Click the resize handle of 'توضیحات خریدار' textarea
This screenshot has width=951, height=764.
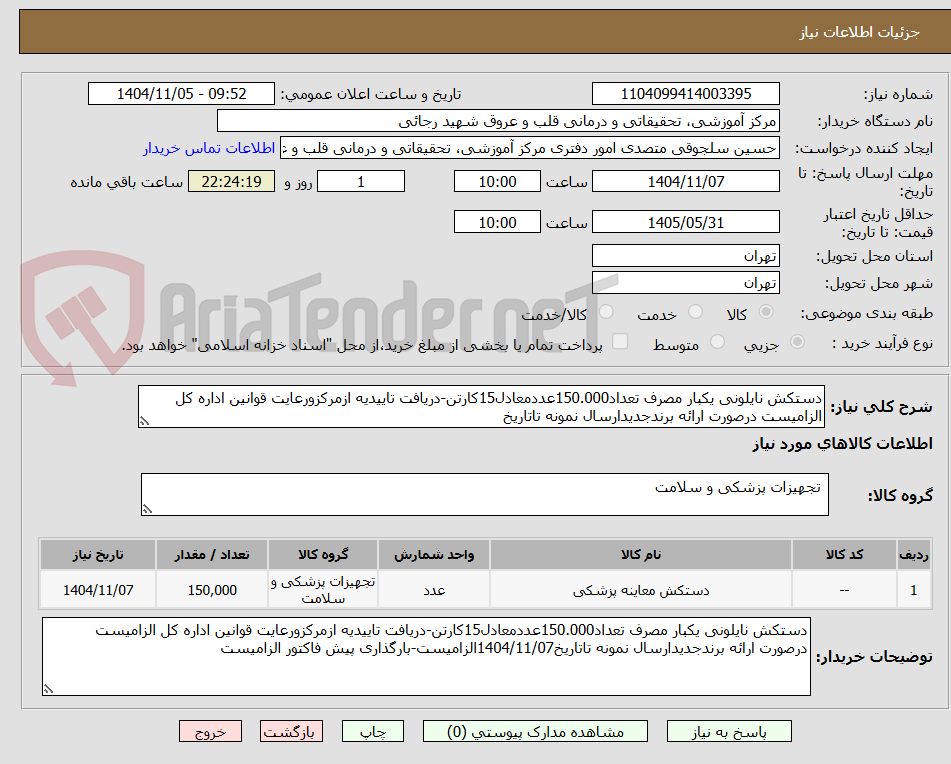pyautogui.click(x=49, y=689)
